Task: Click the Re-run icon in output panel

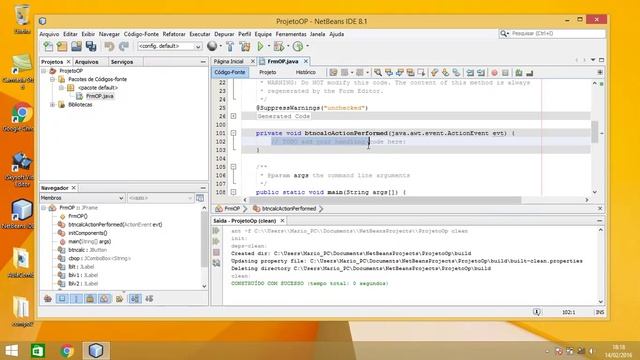Action: (216, 231)
